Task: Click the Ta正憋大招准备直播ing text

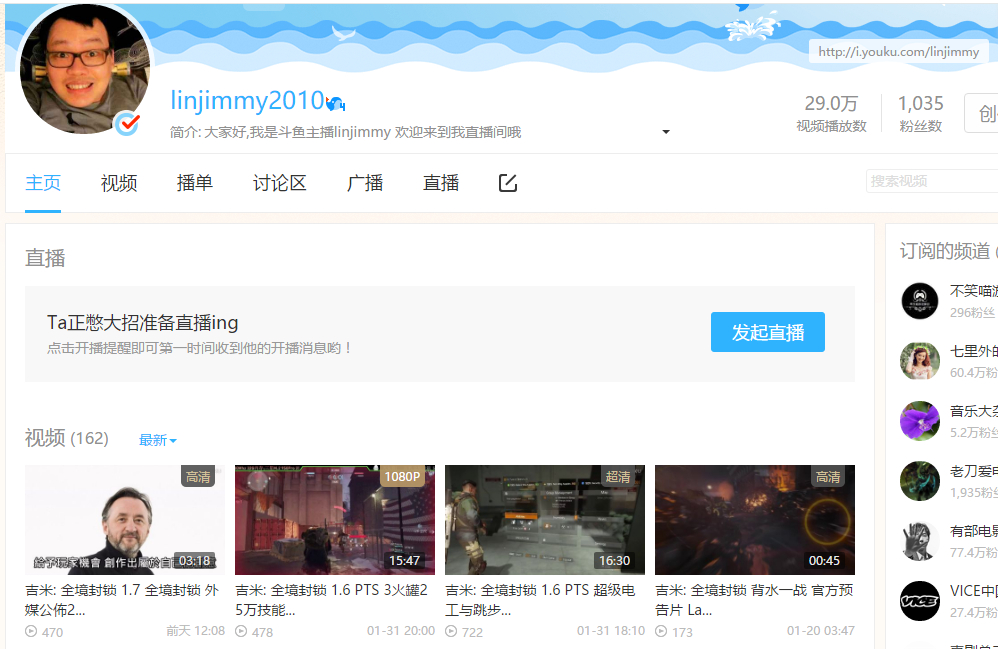Action: click(143, 323)
